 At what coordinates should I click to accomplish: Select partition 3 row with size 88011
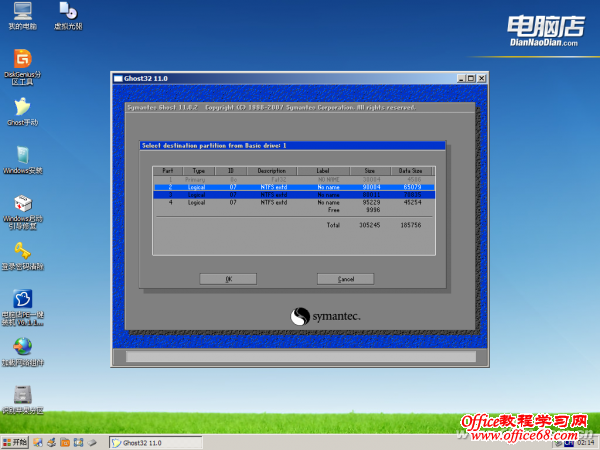click(x=294, y=195)
